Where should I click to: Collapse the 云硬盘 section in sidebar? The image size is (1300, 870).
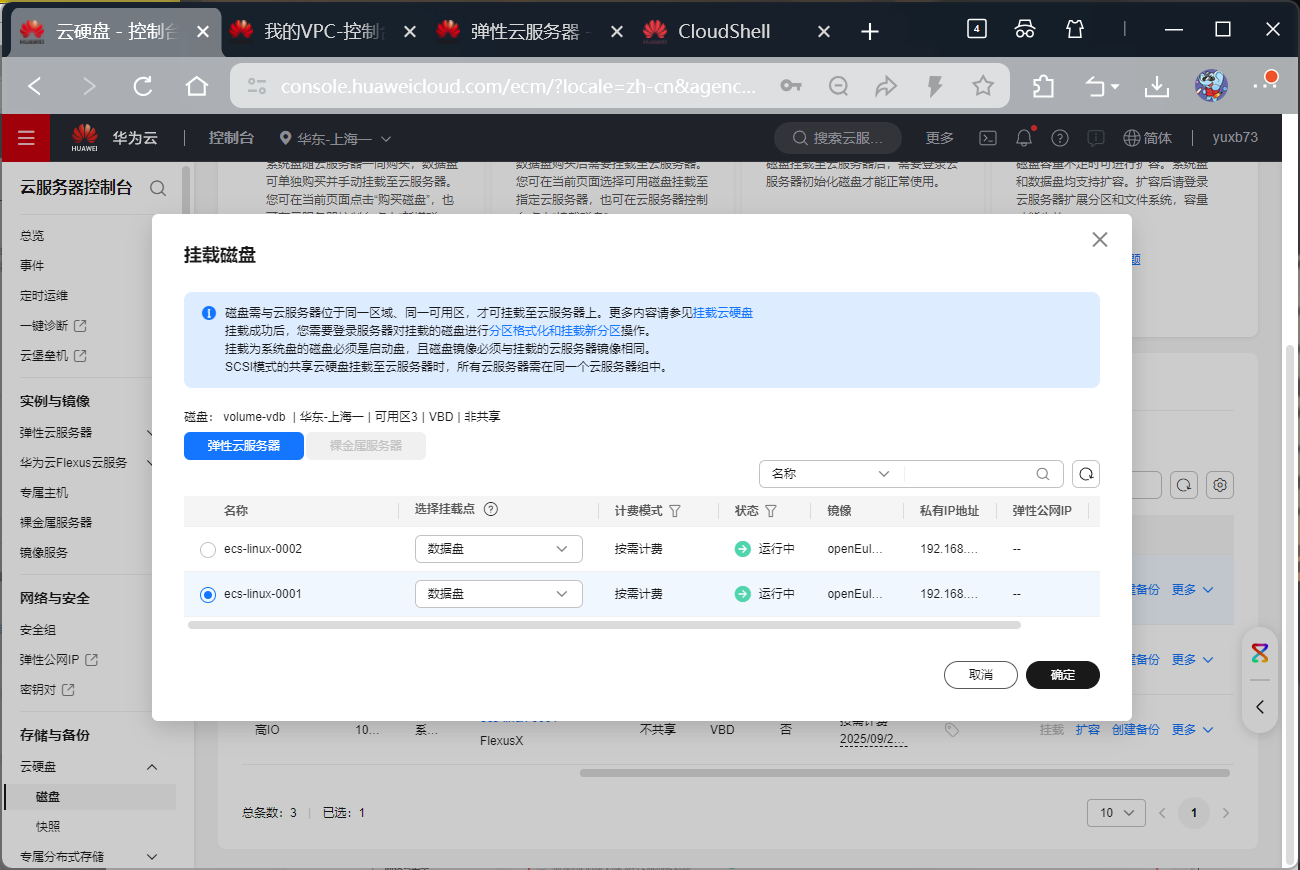click(152, 767)
